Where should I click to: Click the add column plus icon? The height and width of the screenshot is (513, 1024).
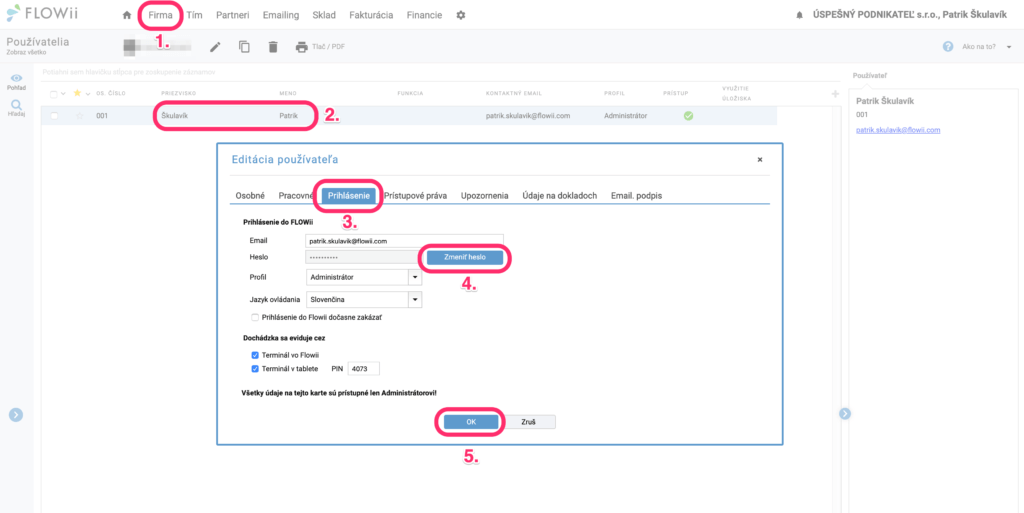click(835, 94)
